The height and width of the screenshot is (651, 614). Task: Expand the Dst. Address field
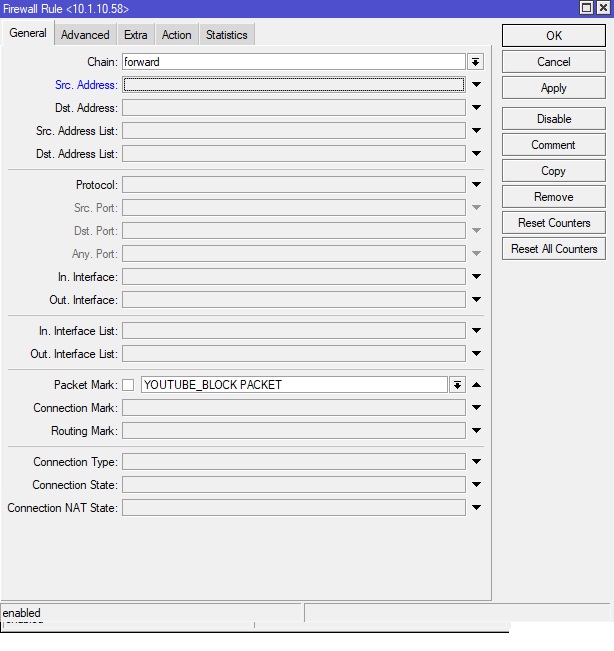click(477, 108)
